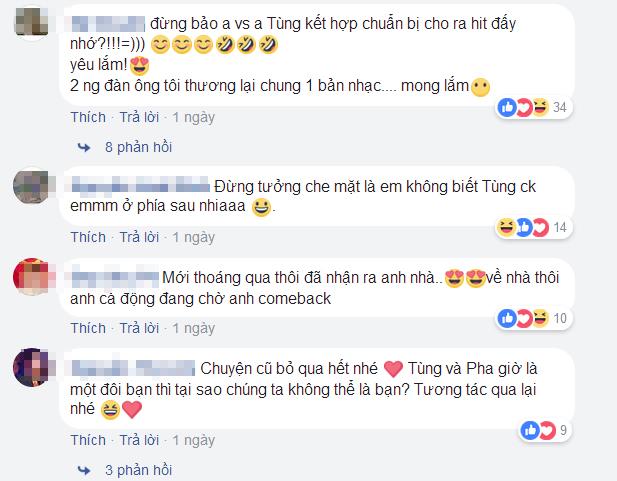Screen dimensions: 617x481
Task: Expand the 3 phản hồi replies
Action: pos(139,470)
